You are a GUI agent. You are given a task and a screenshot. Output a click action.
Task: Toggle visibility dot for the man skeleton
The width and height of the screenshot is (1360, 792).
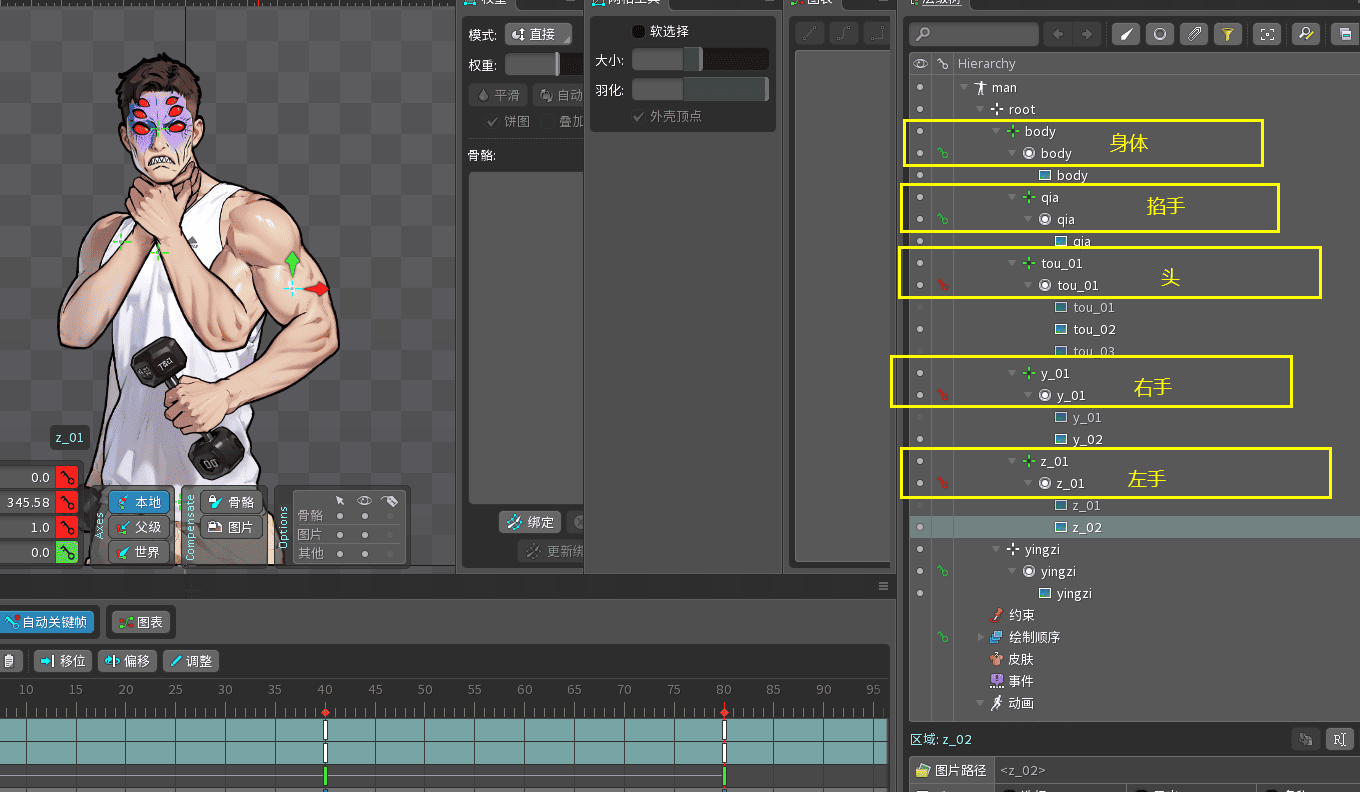tap(920, 87)
